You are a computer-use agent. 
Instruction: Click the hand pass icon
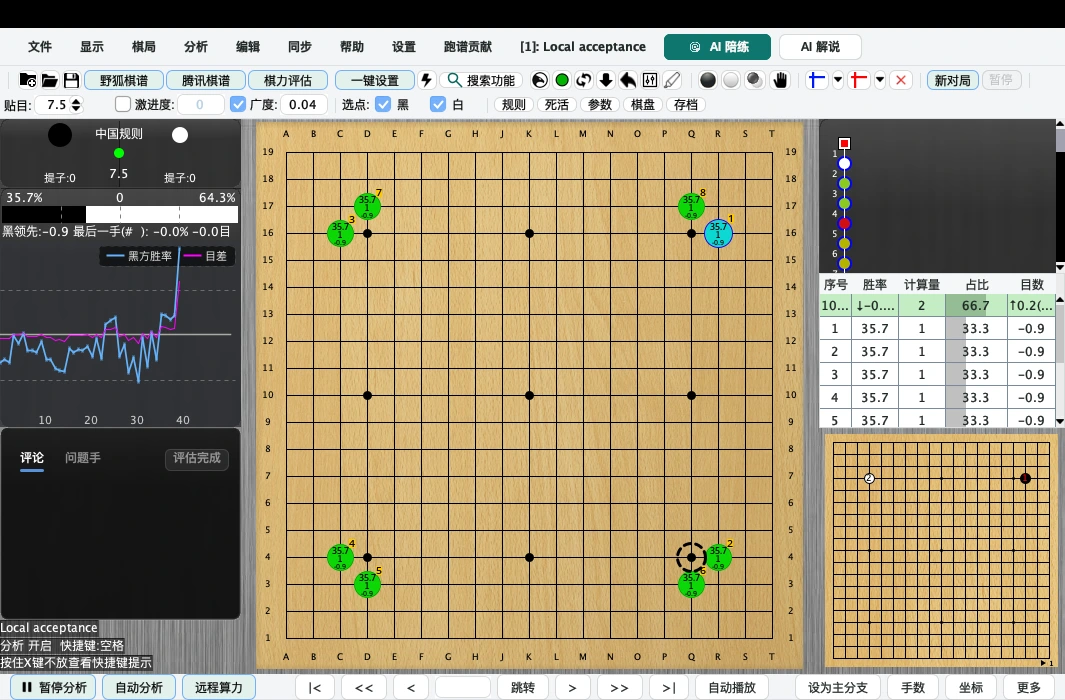pos(780,80)
